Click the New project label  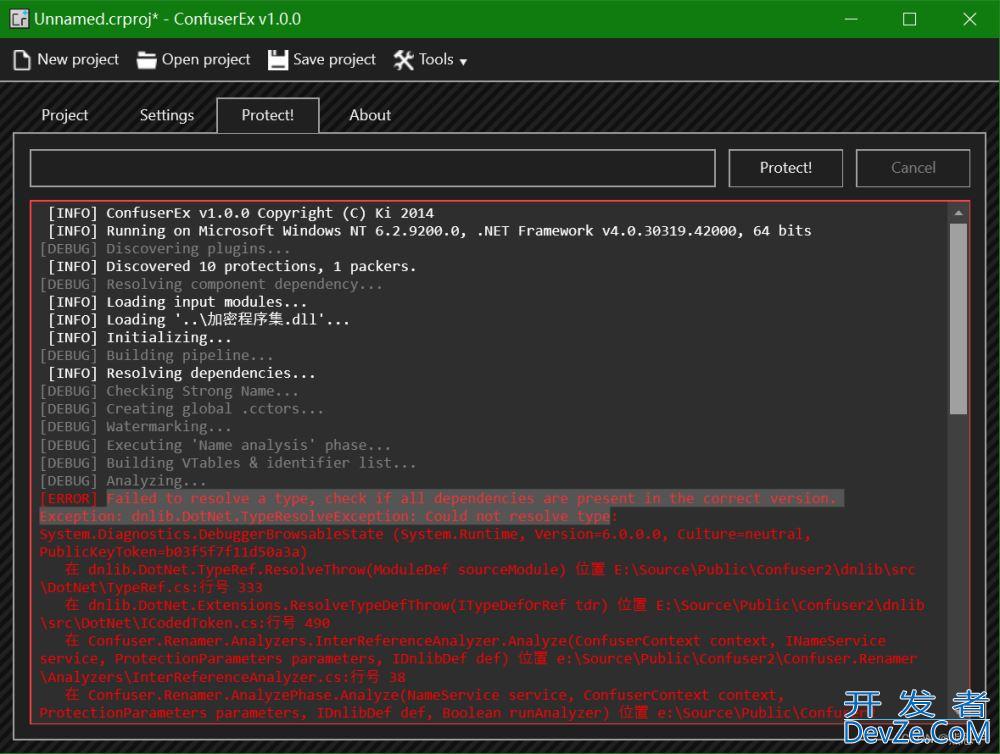click(x=78, y=59)
